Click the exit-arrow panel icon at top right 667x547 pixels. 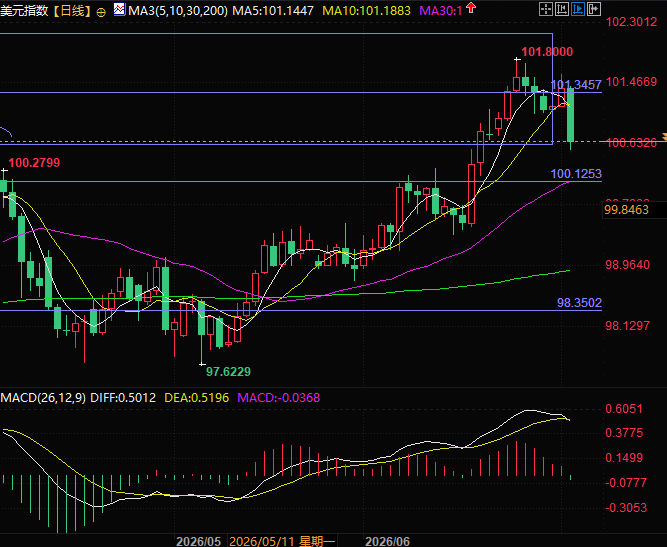pos(594,9)
